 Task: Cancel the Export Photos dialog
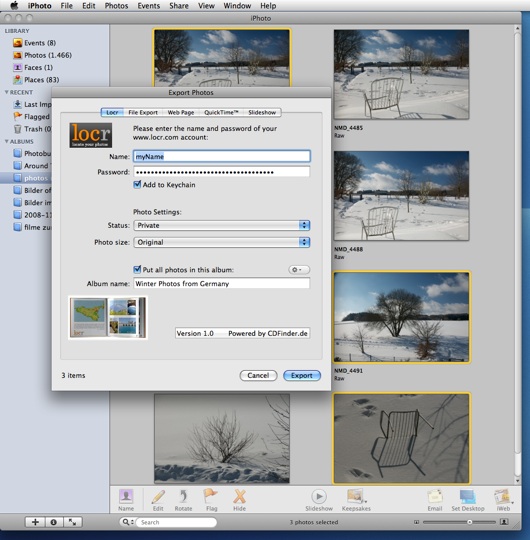click(x=258, y=375)
